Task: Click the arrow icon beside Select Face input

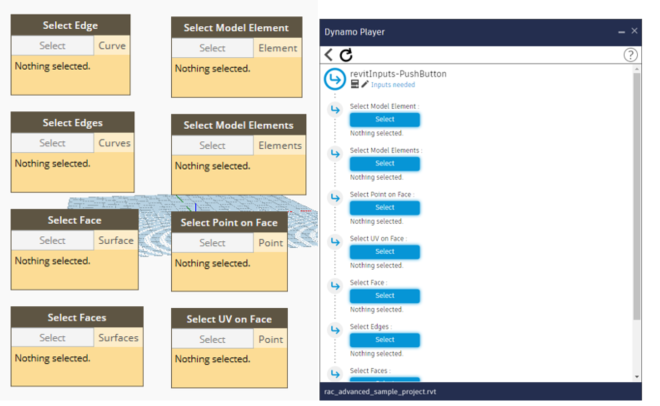Action: coord(335,286)
